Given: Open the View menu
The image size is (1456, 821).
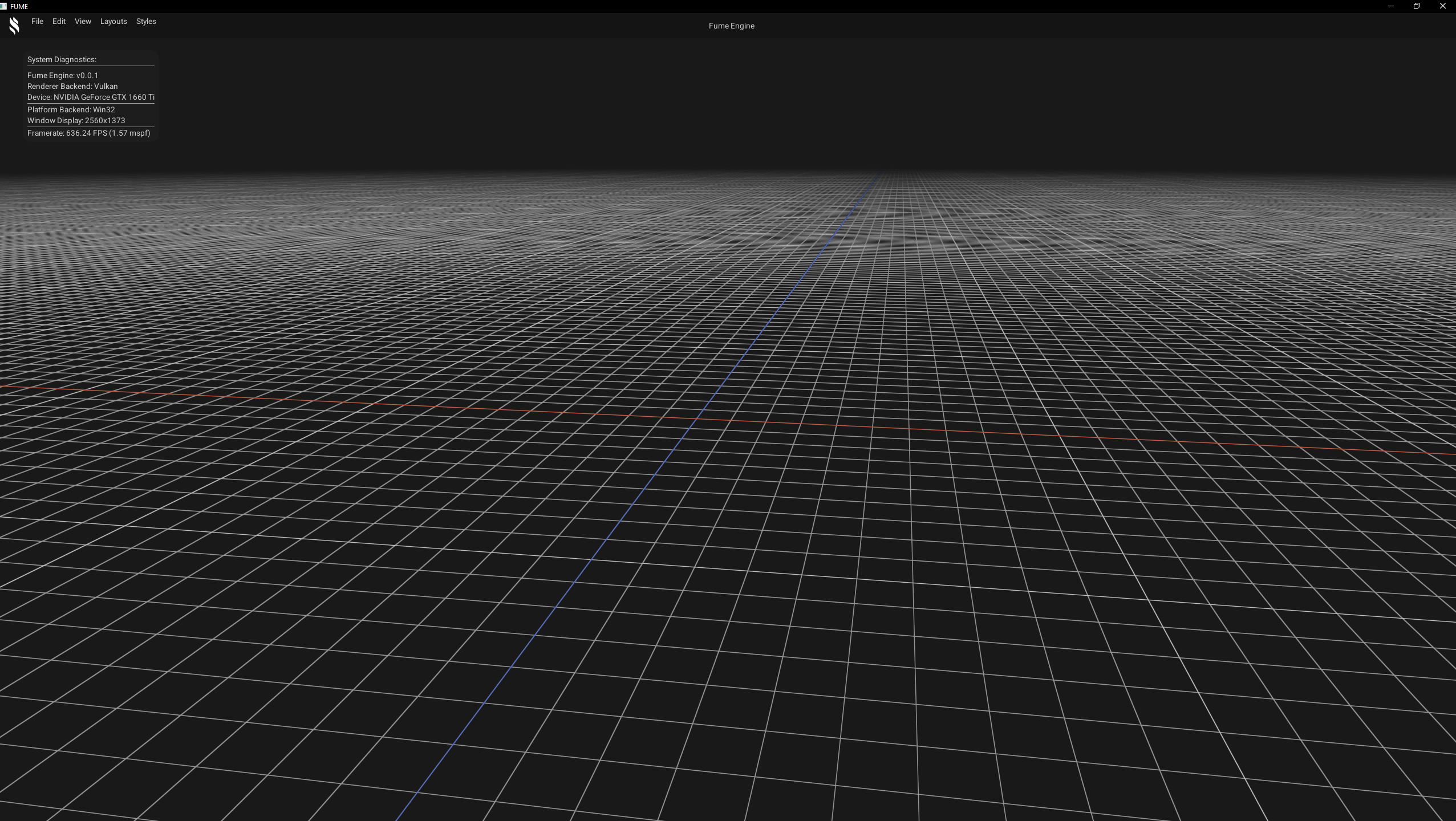Looking at the screenshot, I should [83, 22].
